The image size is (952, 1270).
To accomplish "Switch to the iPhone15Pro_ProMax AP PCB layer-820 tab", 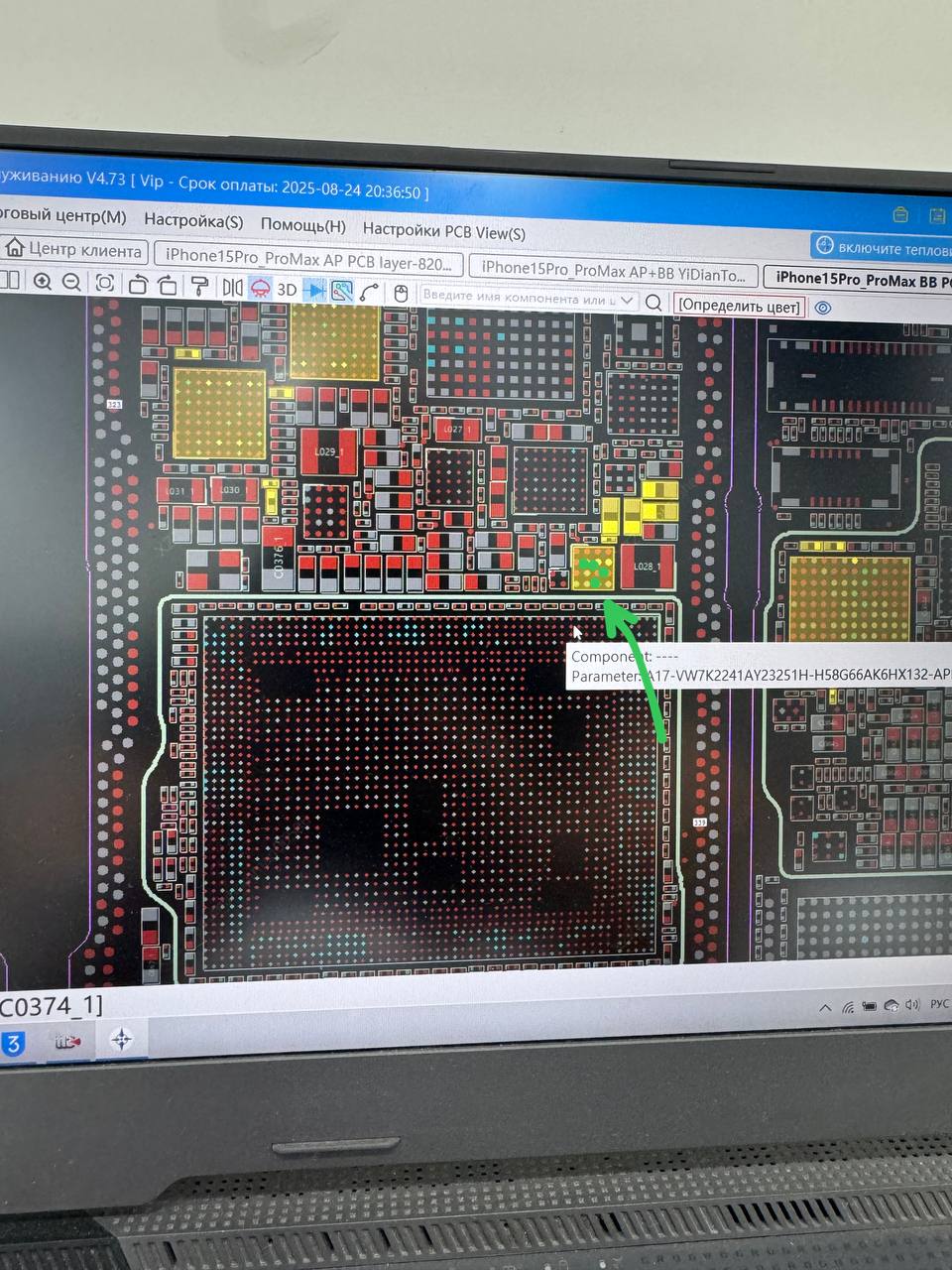I will point(309,259).
